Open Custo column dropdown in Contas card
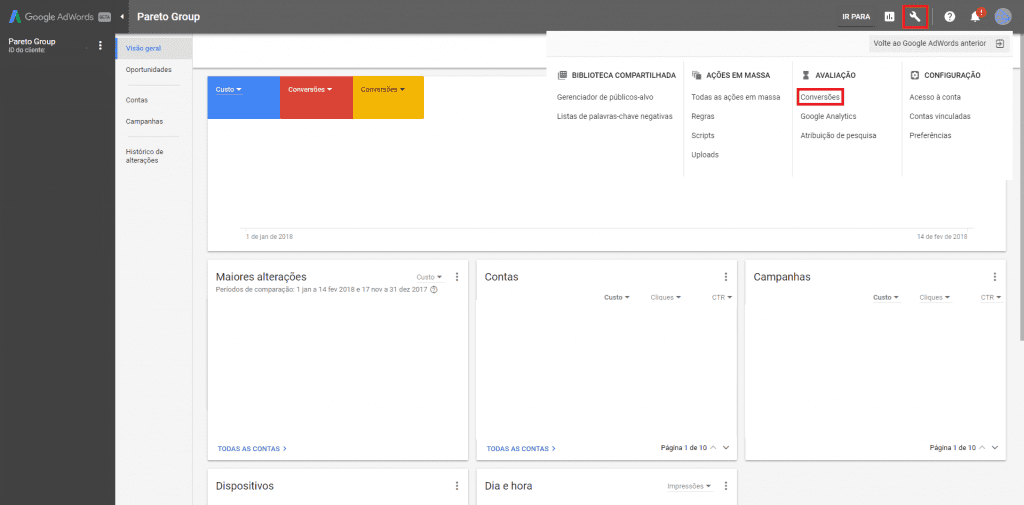1024x505 pixels. click(x=616, y=297)
